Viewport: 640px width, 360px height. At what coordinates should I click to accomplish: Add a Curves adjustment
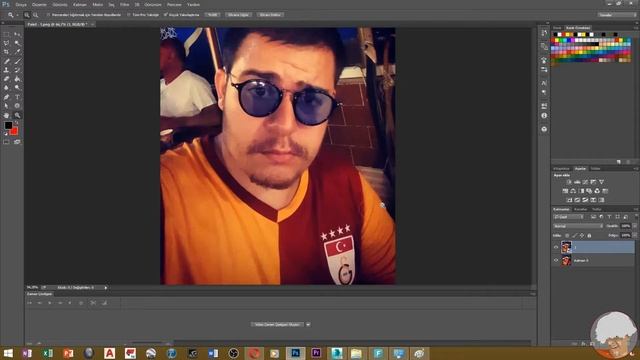pos(585,182)
